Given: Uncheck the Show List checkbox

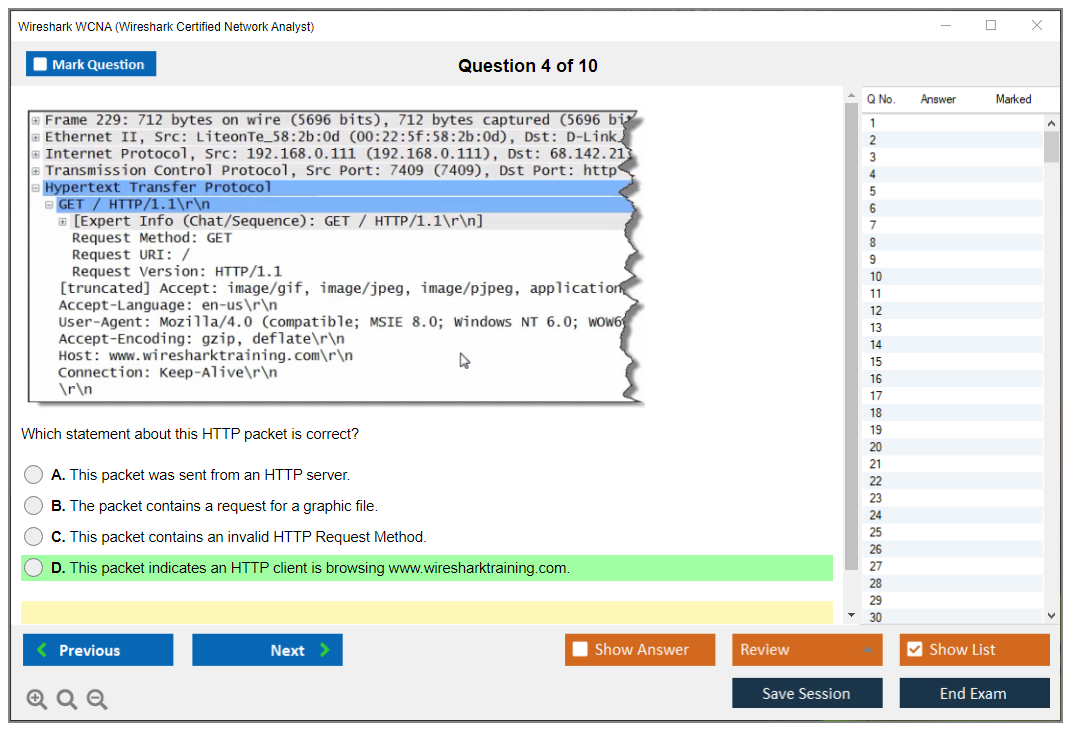Looking at the screenshot, I should [x=914, y=650].
